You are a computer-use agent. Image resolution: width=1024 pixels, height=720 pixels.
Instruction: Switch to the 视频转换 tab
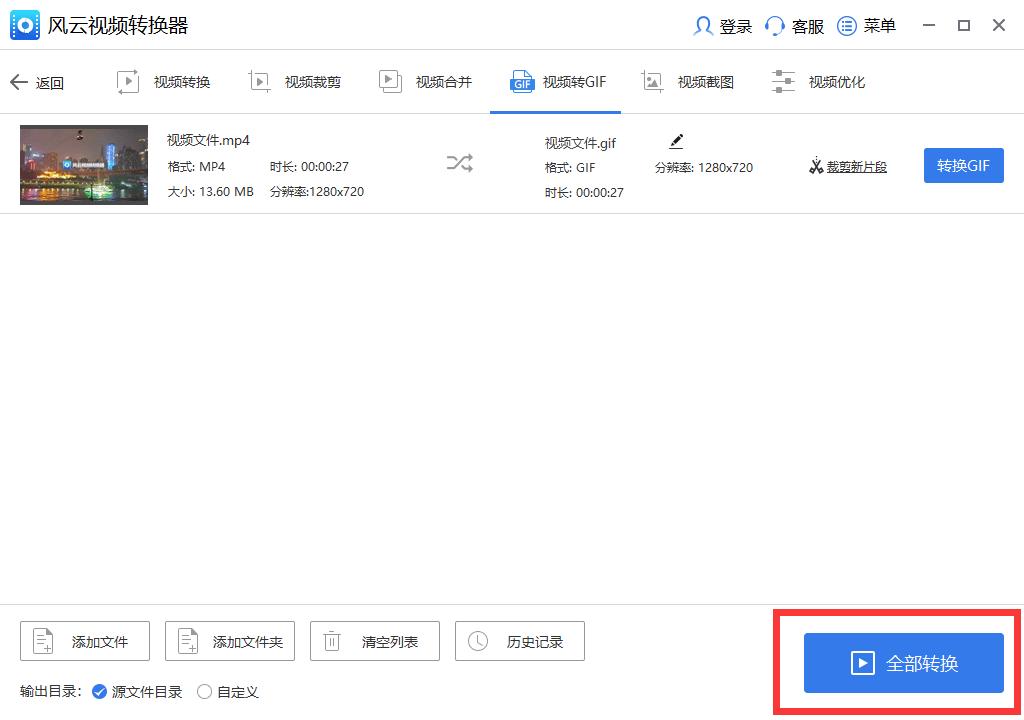pyautogui.click(x=163, y=82)
